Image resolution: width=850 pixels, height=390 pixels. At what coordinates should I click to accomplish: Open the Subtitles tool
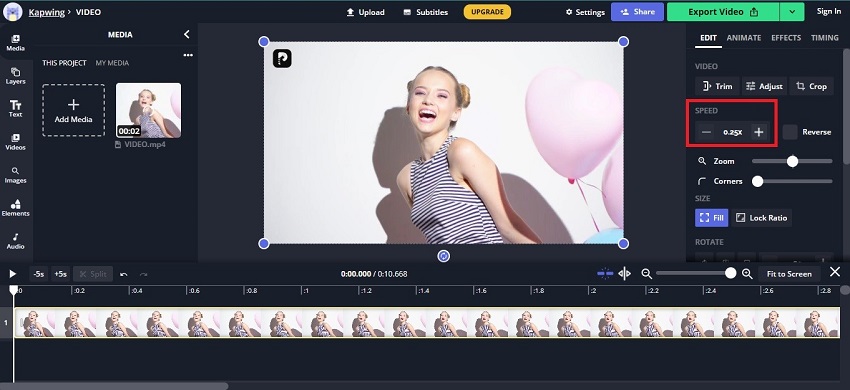[426, 12]
